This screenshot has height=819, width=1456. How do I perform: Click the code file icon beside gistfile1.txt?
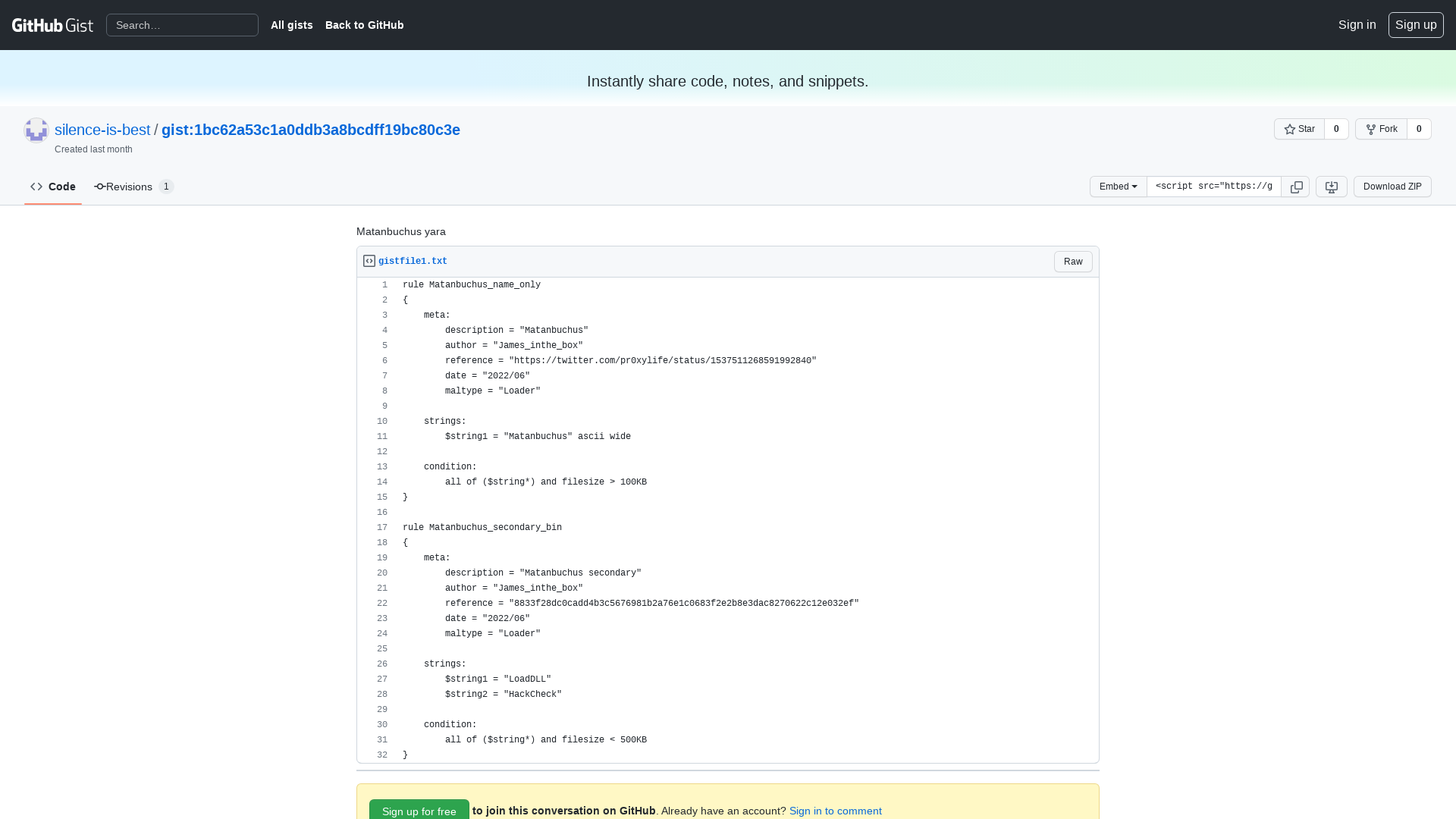369,260
